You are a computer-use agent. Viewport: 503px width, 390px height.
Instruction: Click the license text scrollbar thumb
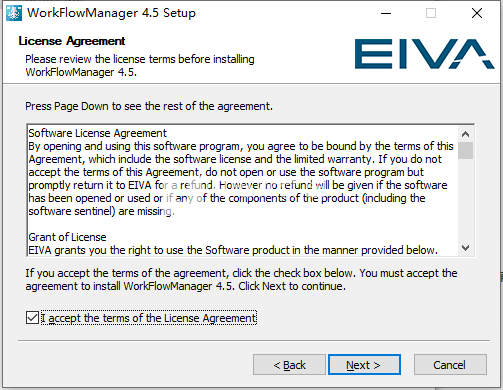tap(465, 151)
